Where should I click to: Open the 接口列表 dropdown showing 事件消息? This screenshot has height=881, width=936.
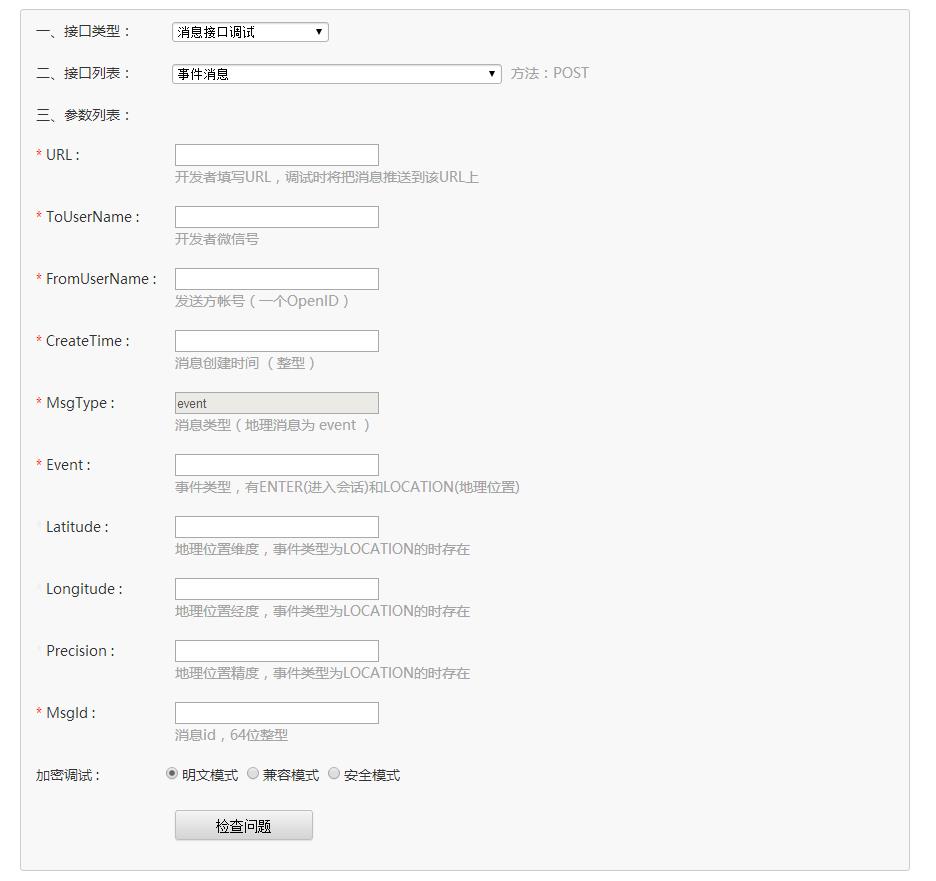335,73
